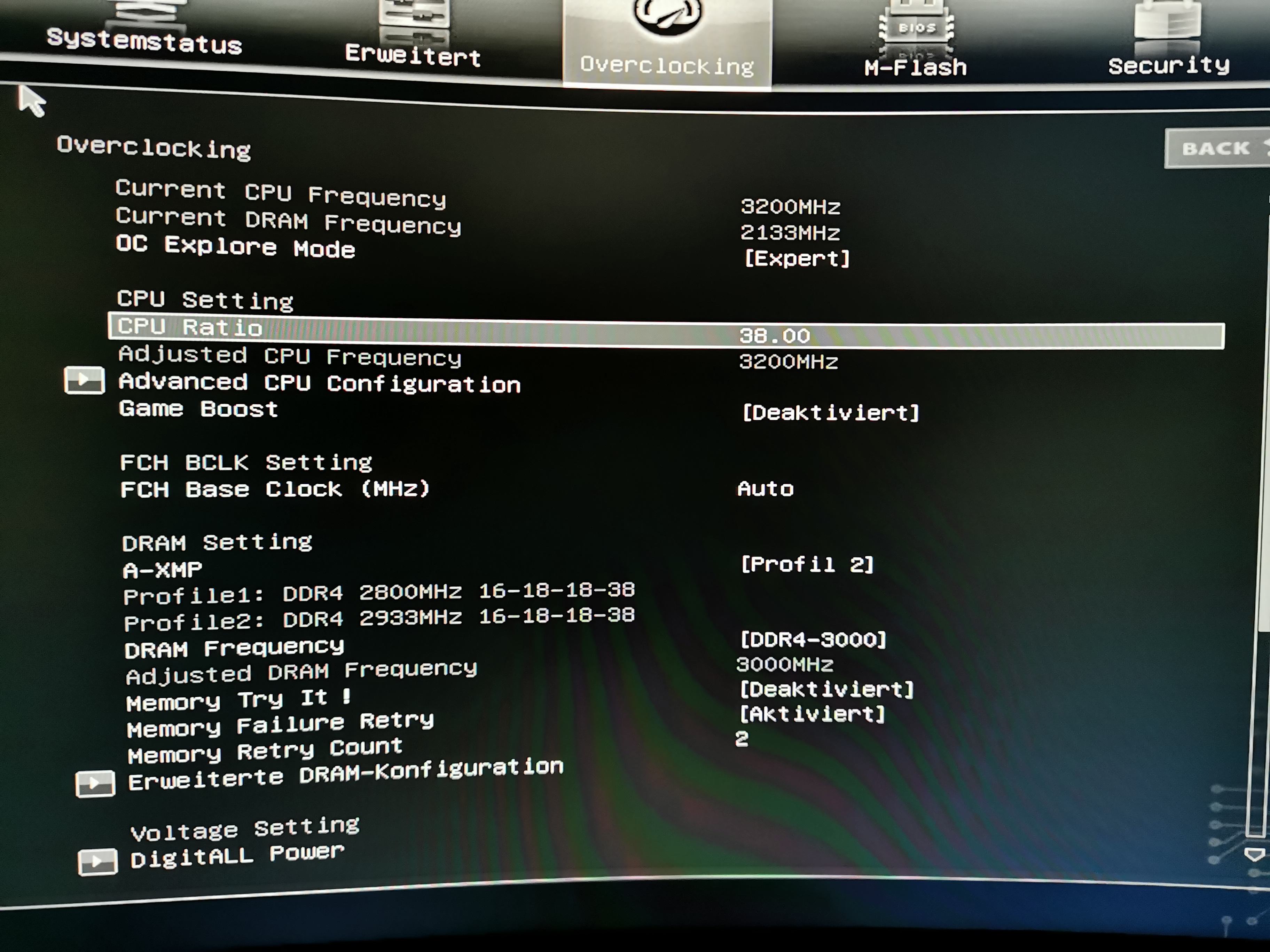Click the Overclocking page heading

click(153, 148)
